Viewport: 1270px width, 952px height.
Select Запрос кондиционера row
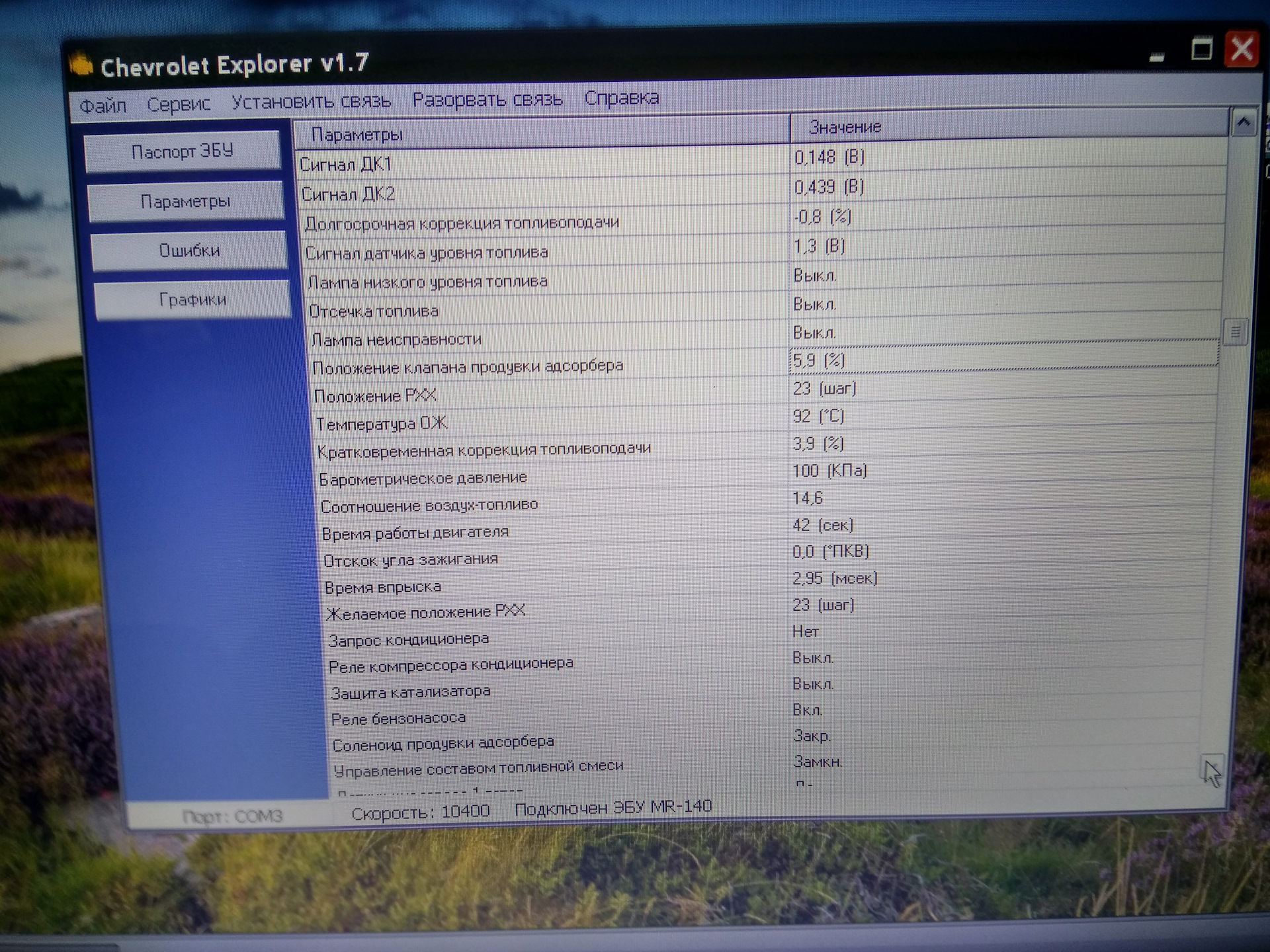pos(767,635)
